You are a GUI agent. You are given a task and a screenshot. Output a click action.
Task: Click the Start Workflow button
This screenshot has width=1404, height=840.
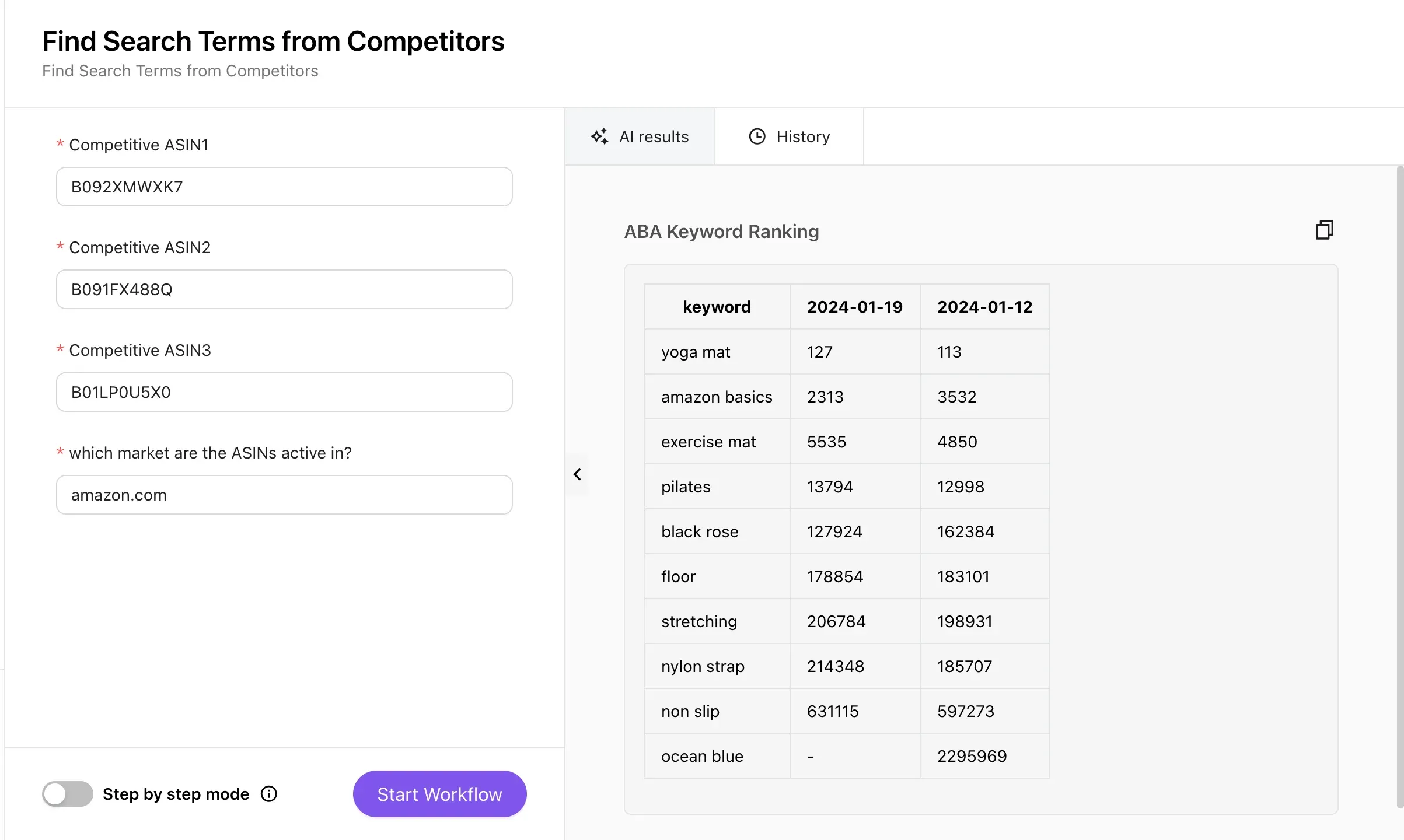pos(439,794)
